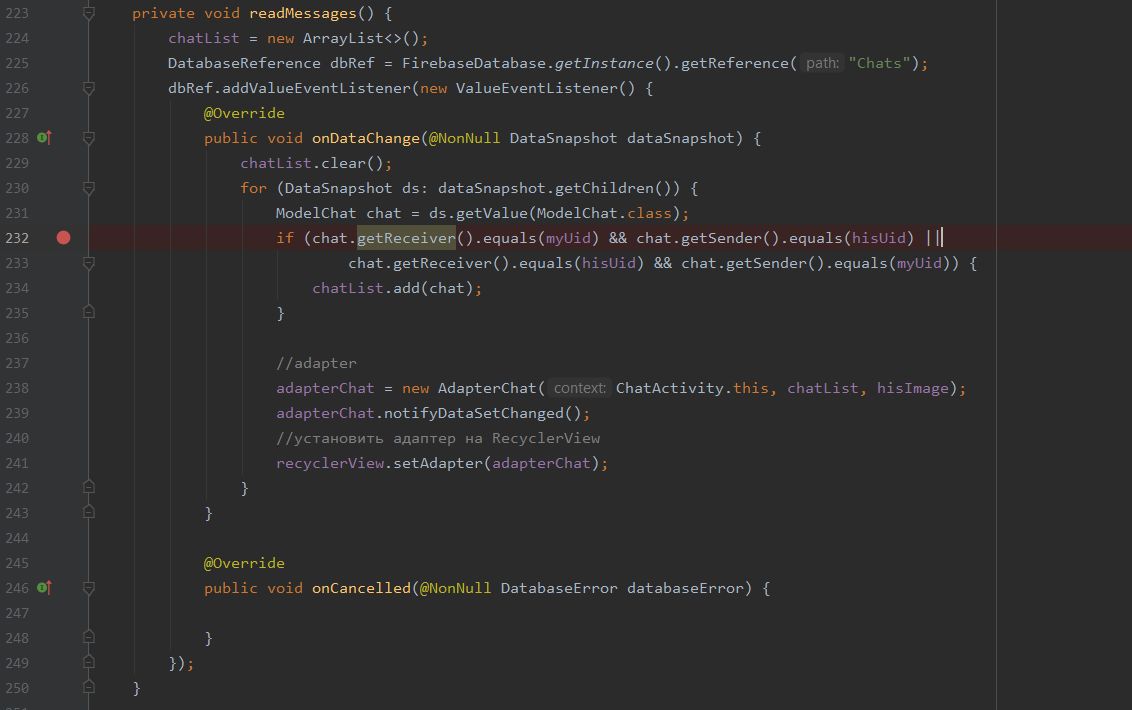Viewport: 1132px width, 710px height.
Task: Click the "Chats" string literal
Action: coord(879,63)
